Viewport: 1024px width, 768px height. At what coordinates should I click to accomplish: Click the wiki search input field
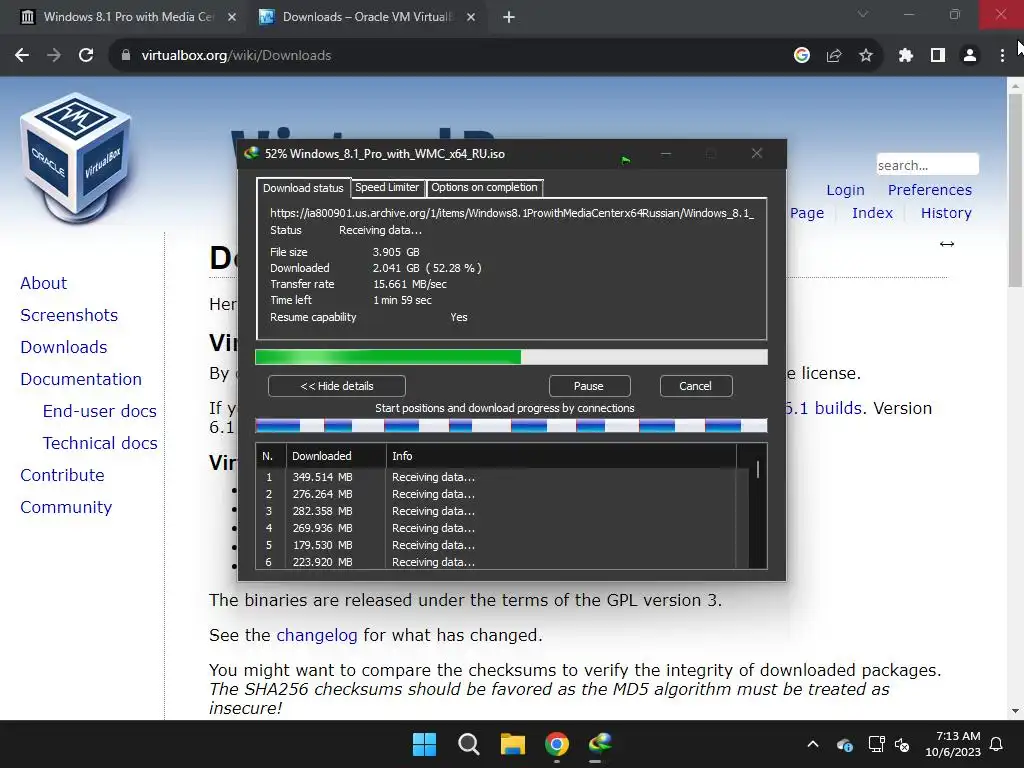[x=927, y=165]
